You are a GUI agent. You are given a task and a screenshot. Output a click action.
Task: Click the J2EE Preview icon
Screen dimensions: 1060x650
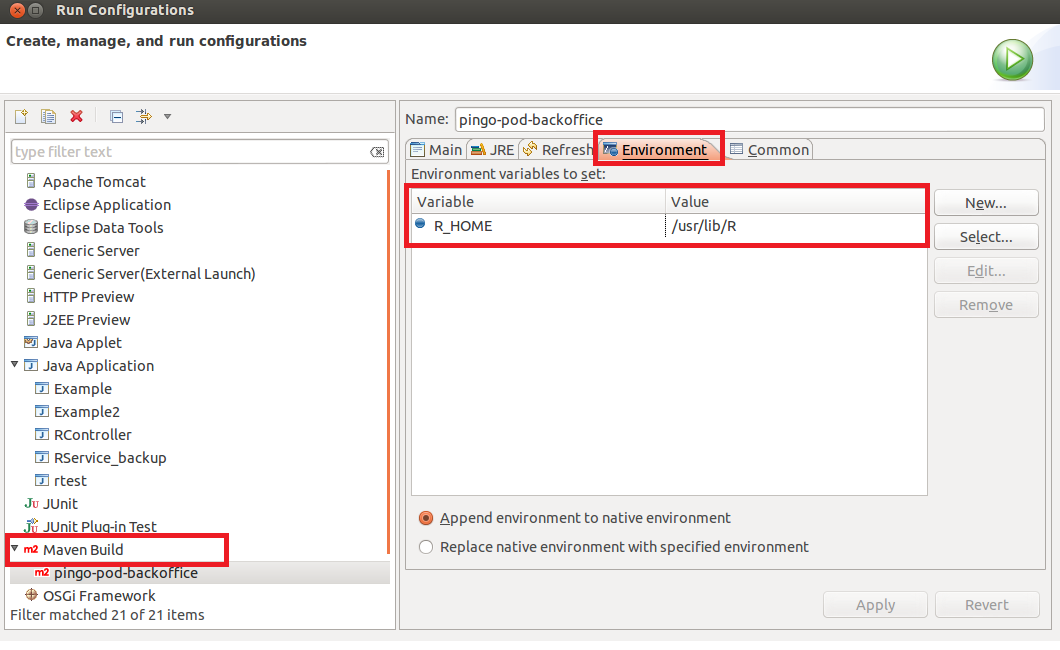30,319
